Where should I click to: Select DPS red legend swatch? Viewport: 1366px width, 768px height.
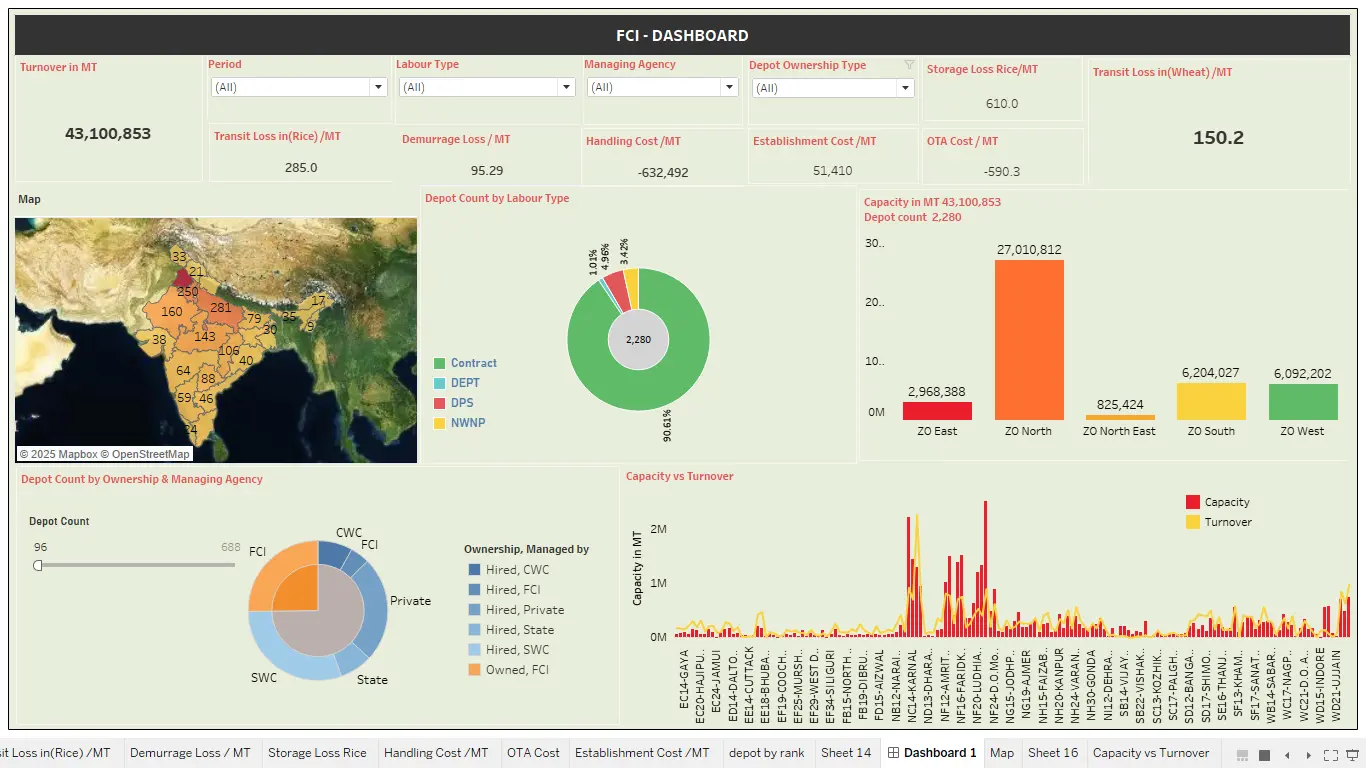439,404
